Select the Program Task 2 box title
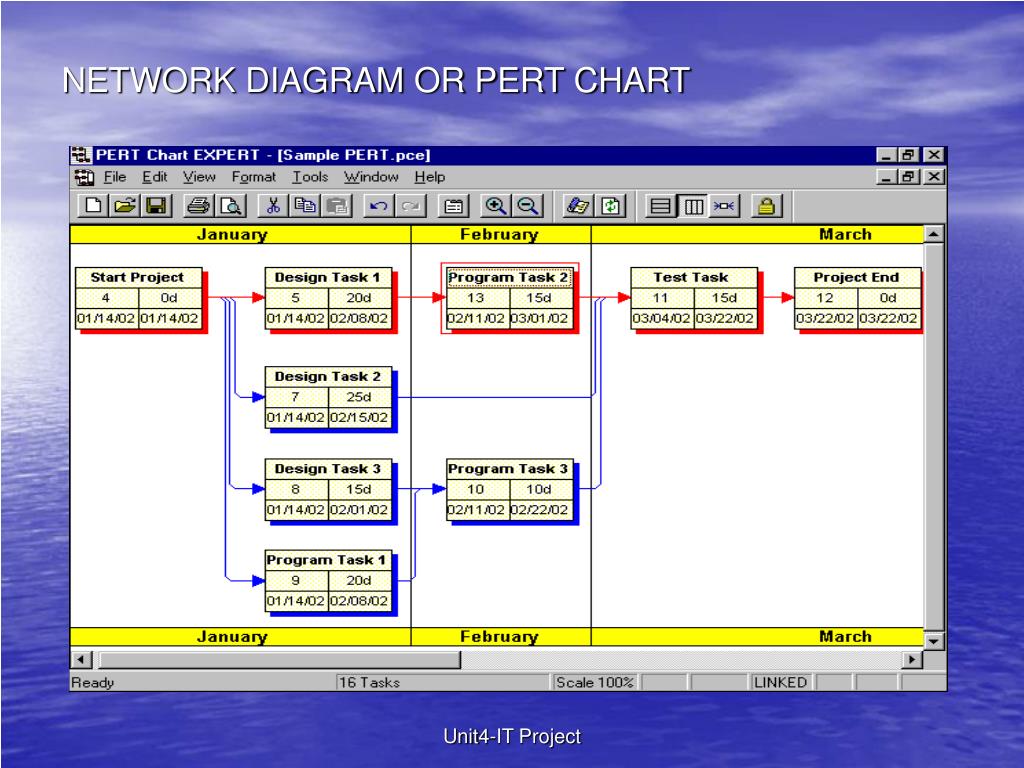This screenshot has height=768, width=1024. tap(508, 278)
